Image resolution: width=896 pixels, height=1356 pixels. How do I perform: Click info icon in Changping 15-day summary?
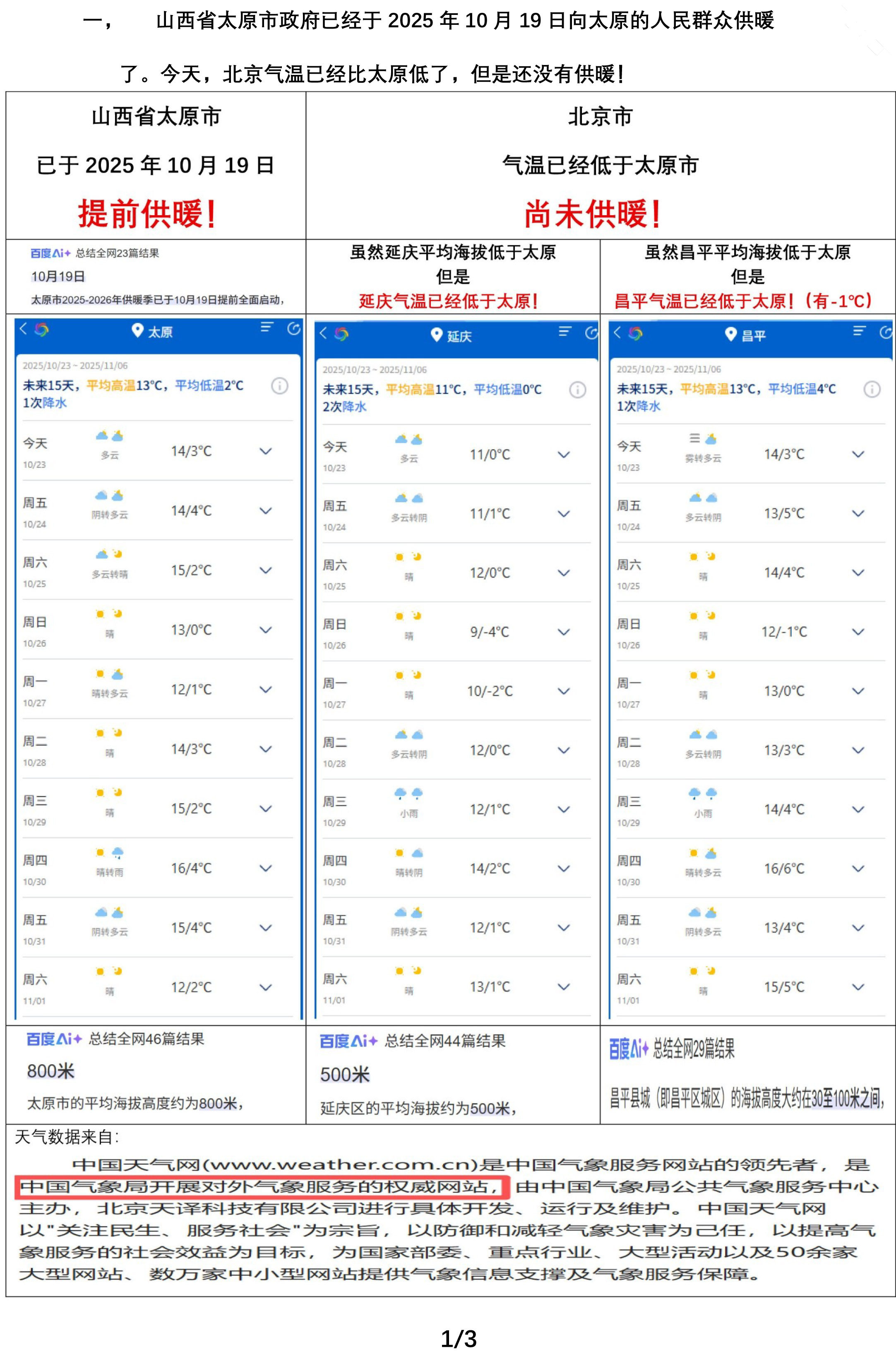coord(872,389)
